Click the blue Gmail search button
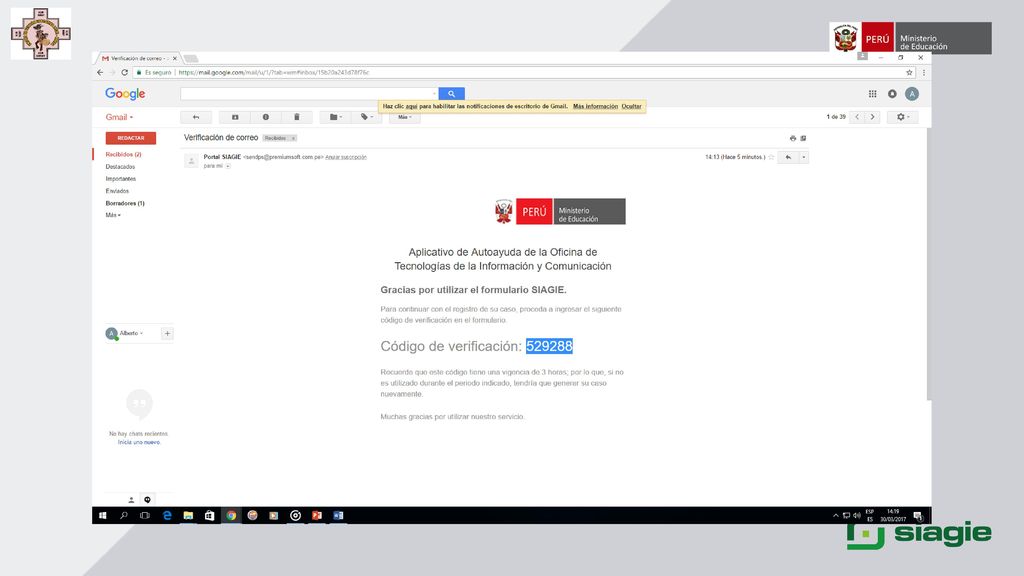 [451, 93]
